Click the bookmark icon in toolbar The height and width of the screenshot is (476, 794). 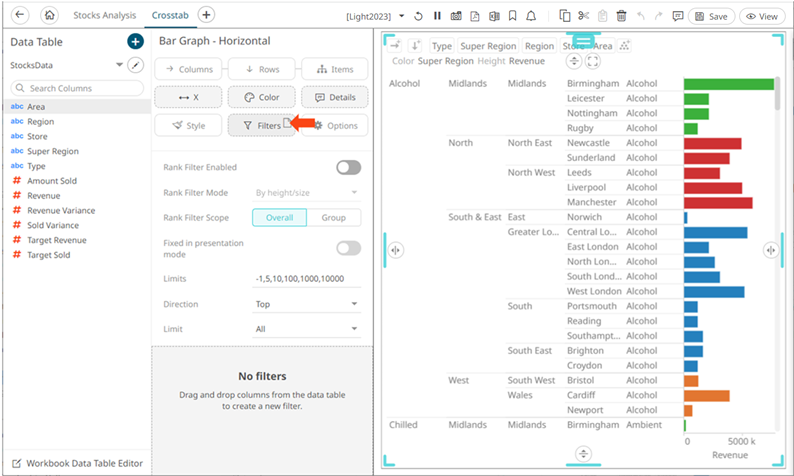pos(511,17)
